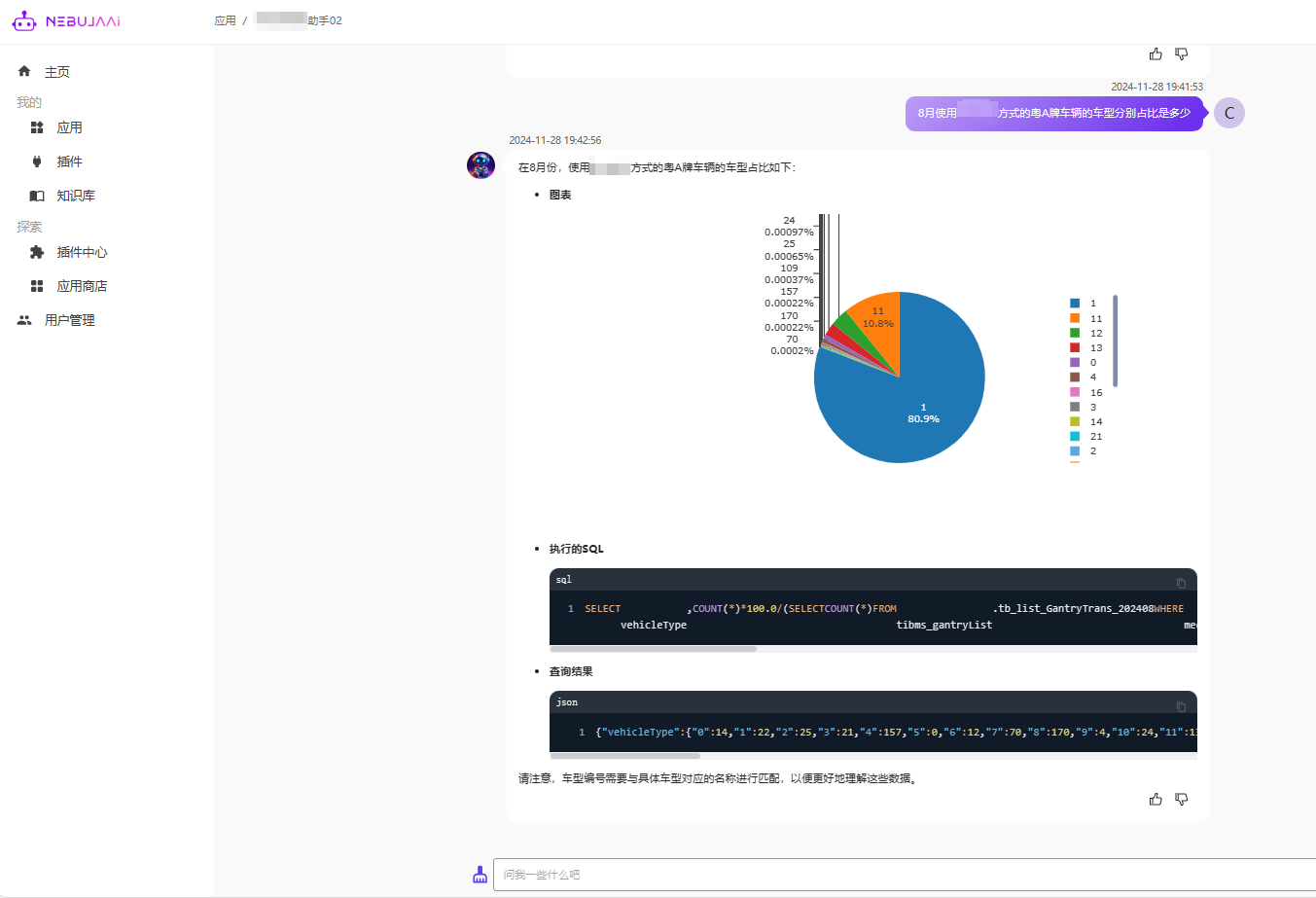
Task: Click the 执行的SQL heading
Action: (577, 549)
